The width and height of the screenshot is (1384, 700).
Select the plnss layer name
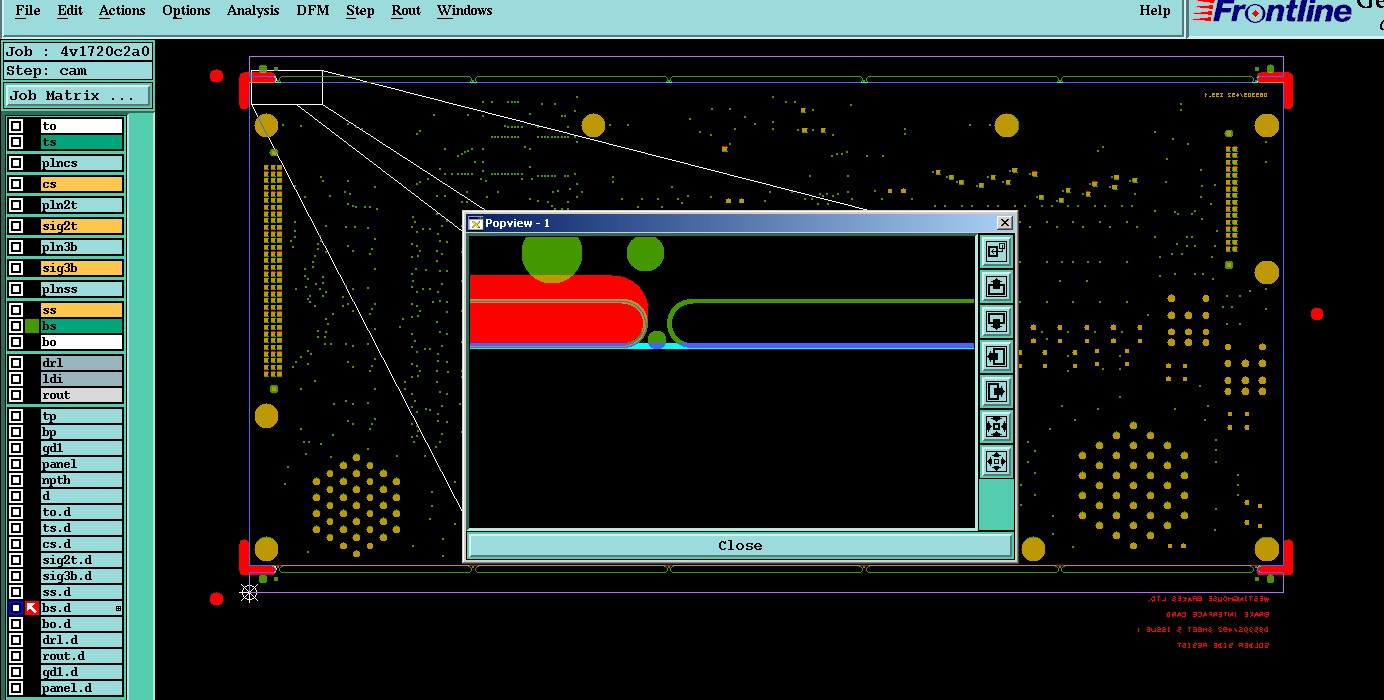81,289
